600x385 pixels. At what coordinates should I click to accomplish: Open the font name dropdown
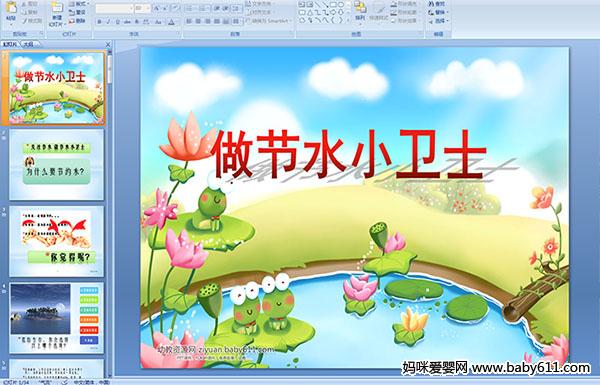pos(131,8)
